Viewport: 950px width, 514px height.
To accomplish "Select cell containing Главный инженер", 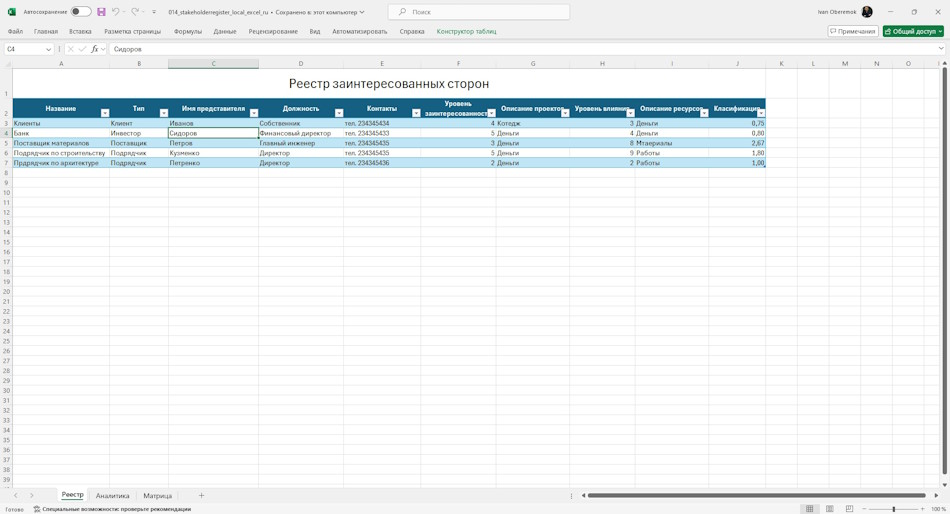I will click(x=301, y=143).
